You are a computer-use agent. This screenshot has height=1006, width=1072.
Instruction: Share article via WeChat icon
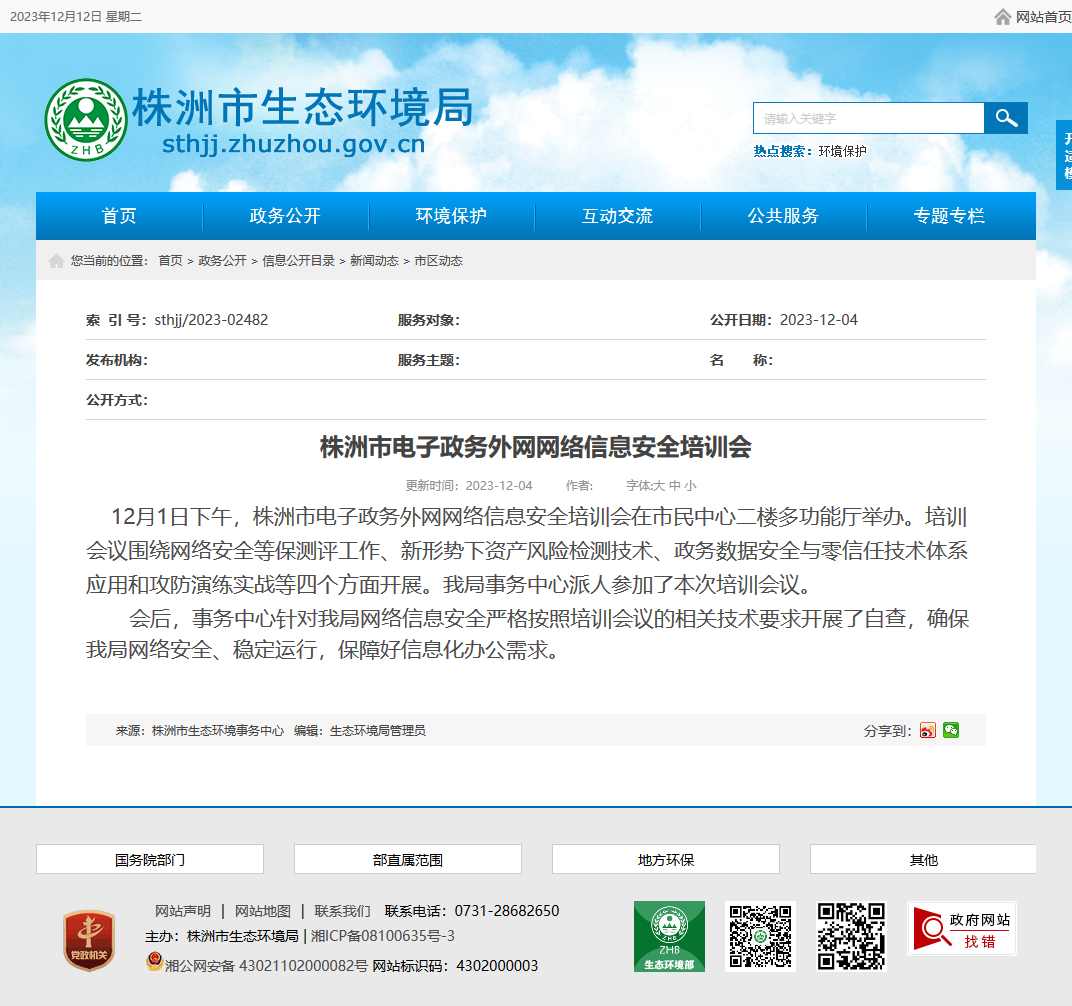(951, 730)
